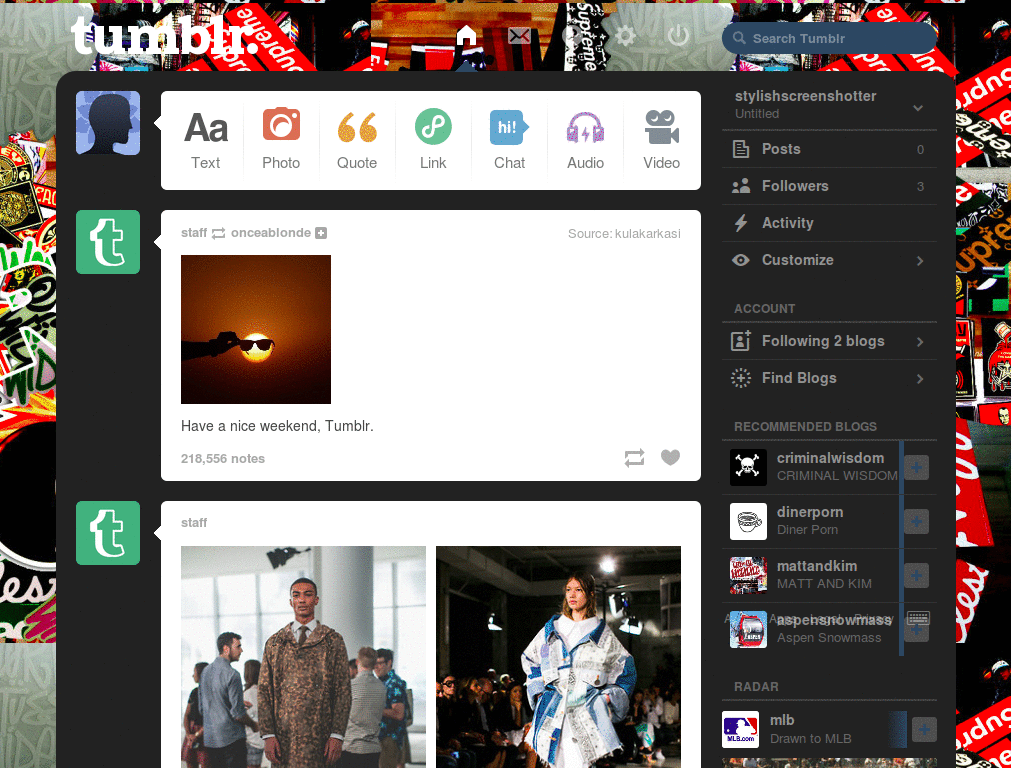This screenshot has height=768, width=1024.
Task: Follow mattandkim with the plus button
Action: pyautogui.click(x=917, y=575)
